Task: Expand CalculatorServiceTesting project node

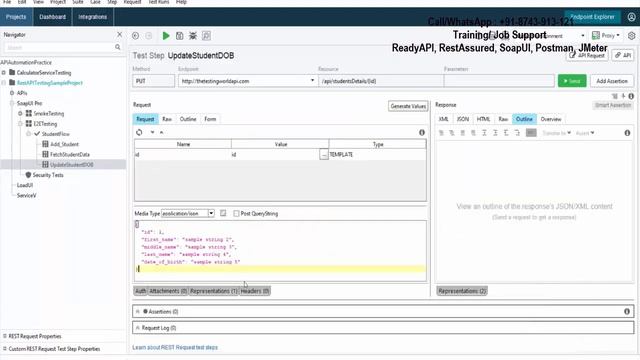Action: [x=4, y=73]
